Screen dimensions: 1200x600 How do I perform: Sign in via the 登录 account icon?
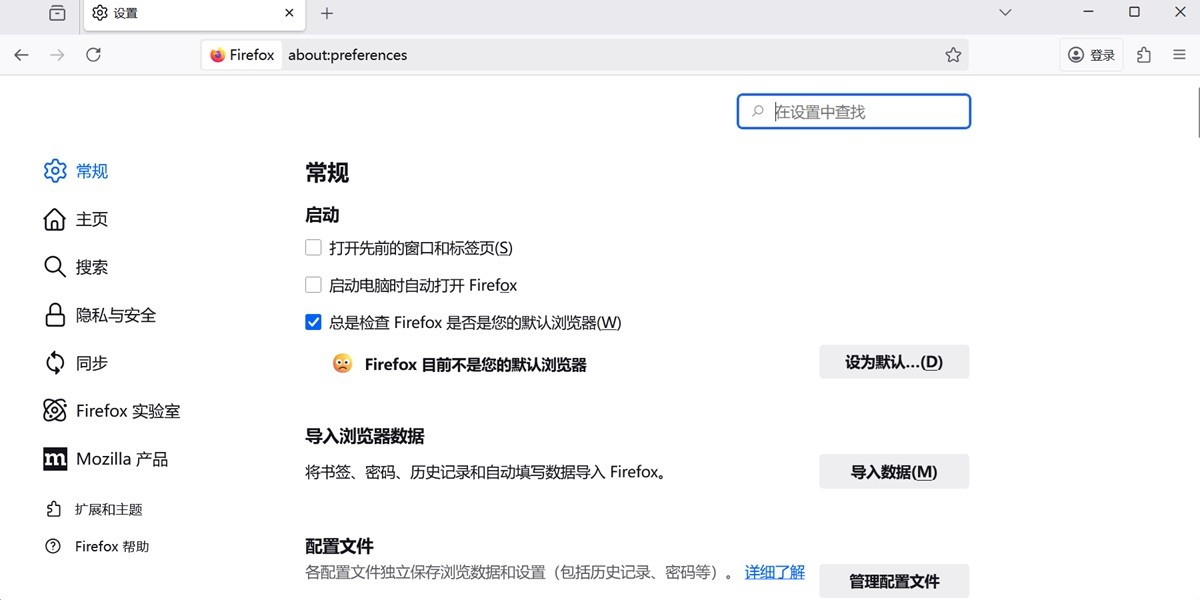(1090, 55)
